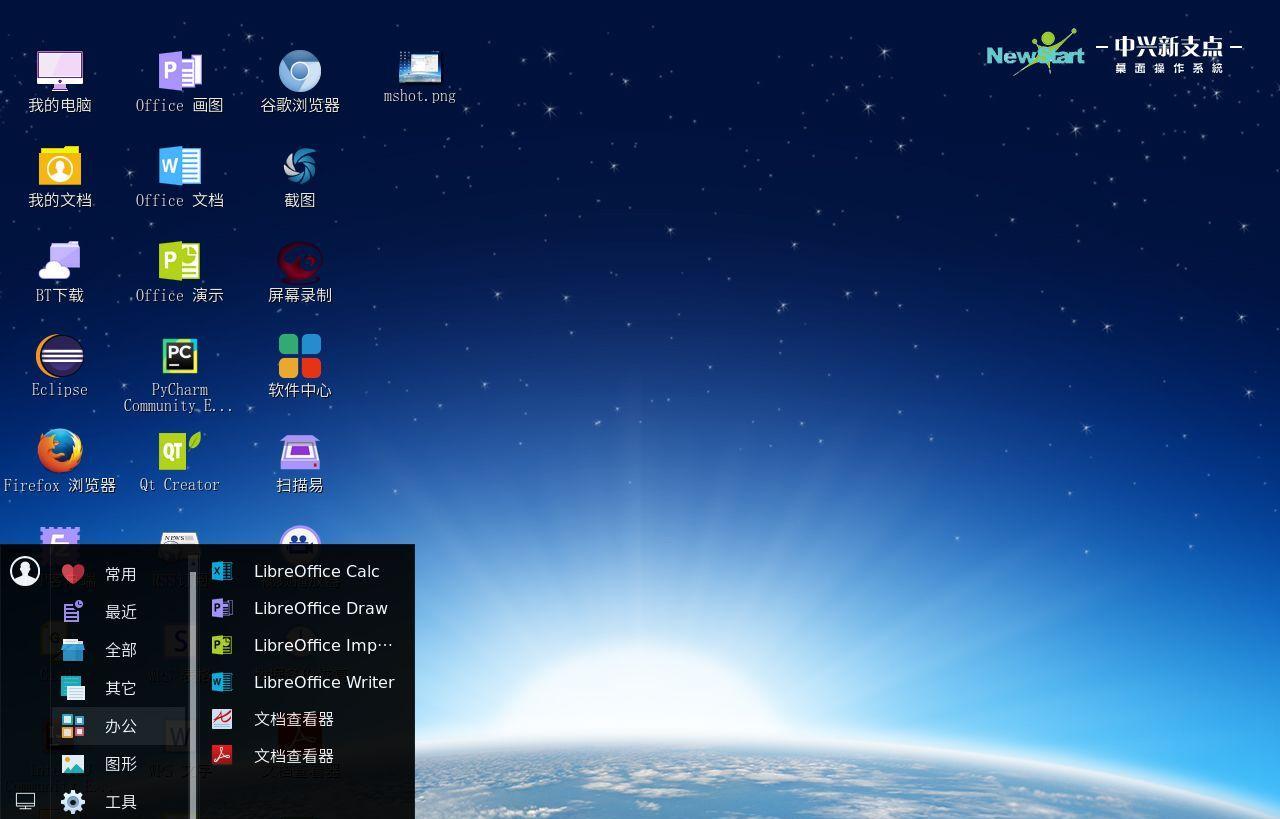
Task: Open the Office 演示 desktop shortcut
Action: tap(180, 272)
